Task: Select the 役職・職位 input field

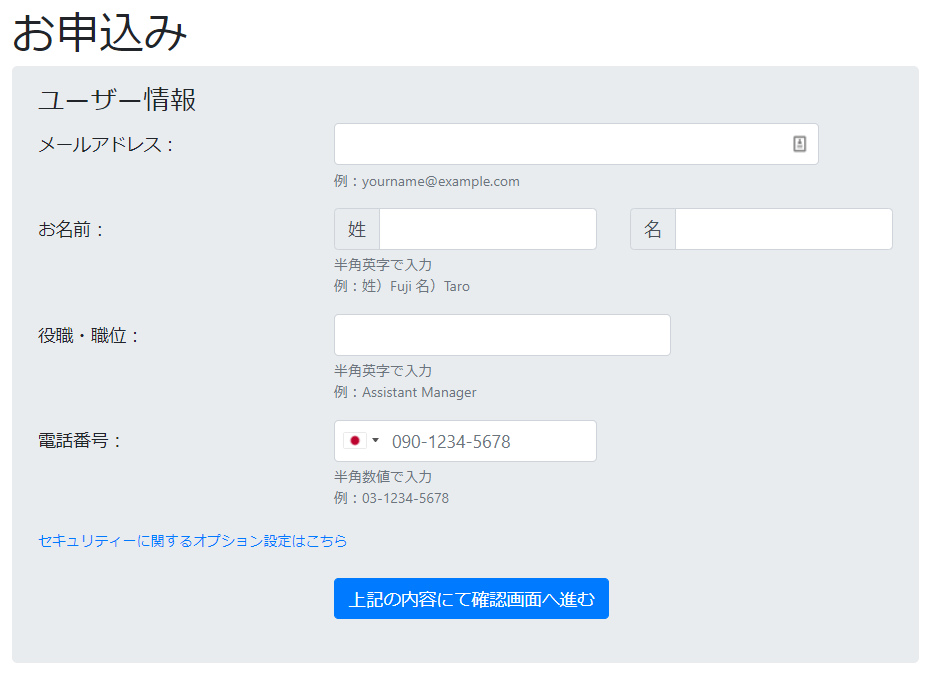Action: (502, 335)
